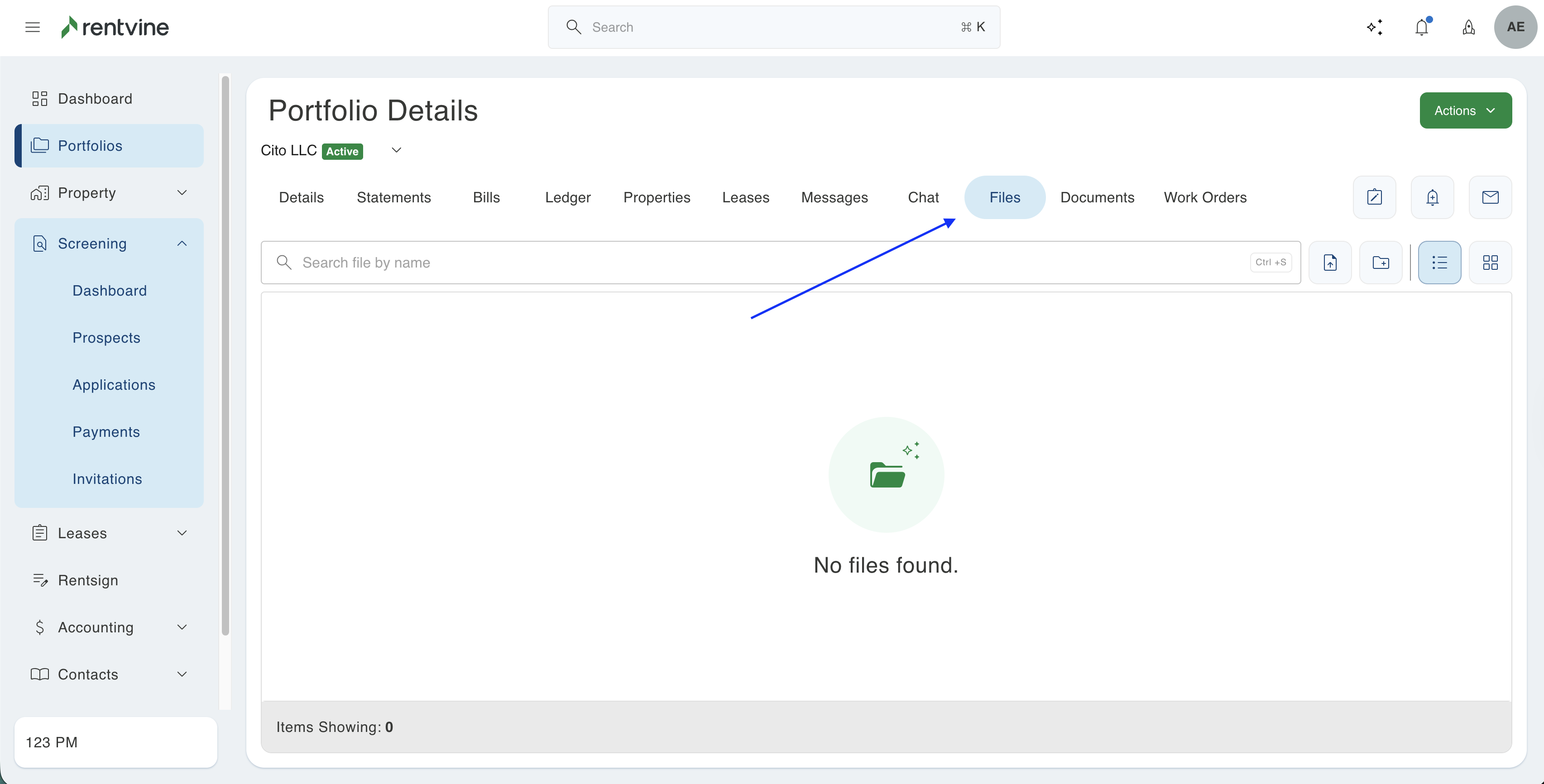Screen dimensions: 1544x784
Task: Open the notifications bell
Action: point(1421,27)
